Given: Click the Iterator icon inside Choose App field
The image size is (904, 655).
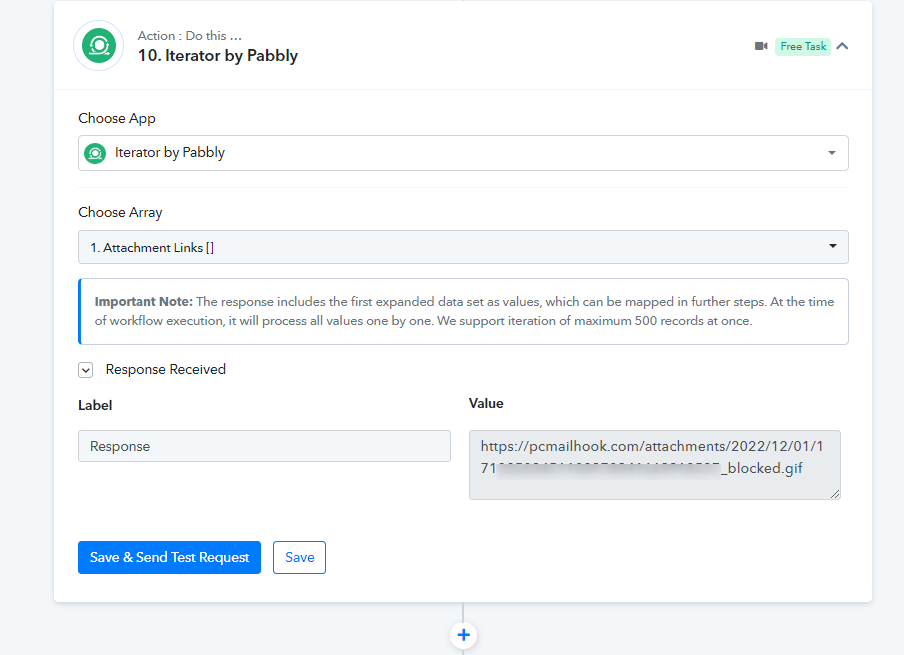Looking at the screenshot, I should point(95,153).
